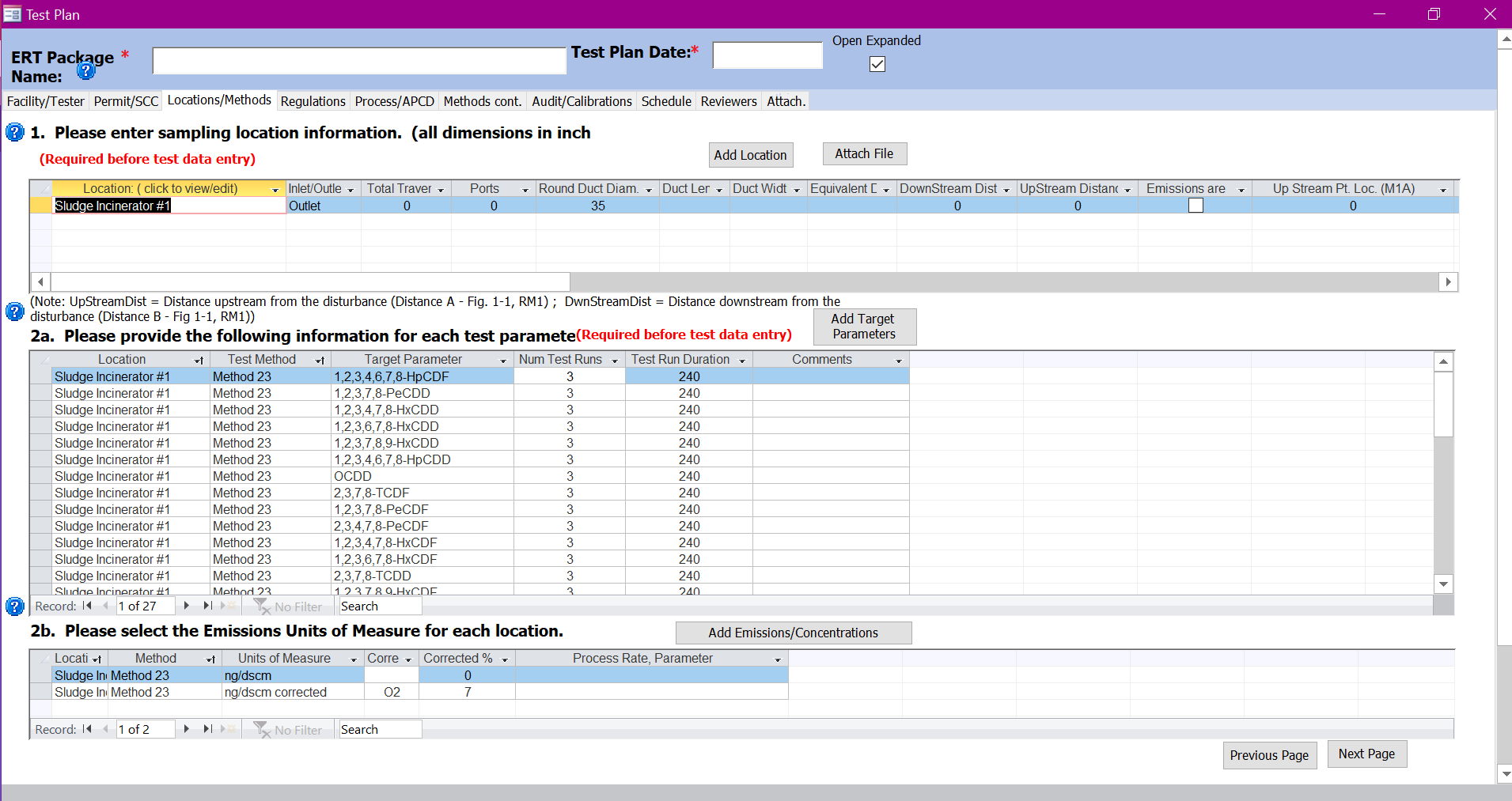Expand the Target Parameter column filter dropdown

click(x=503, y=361)
